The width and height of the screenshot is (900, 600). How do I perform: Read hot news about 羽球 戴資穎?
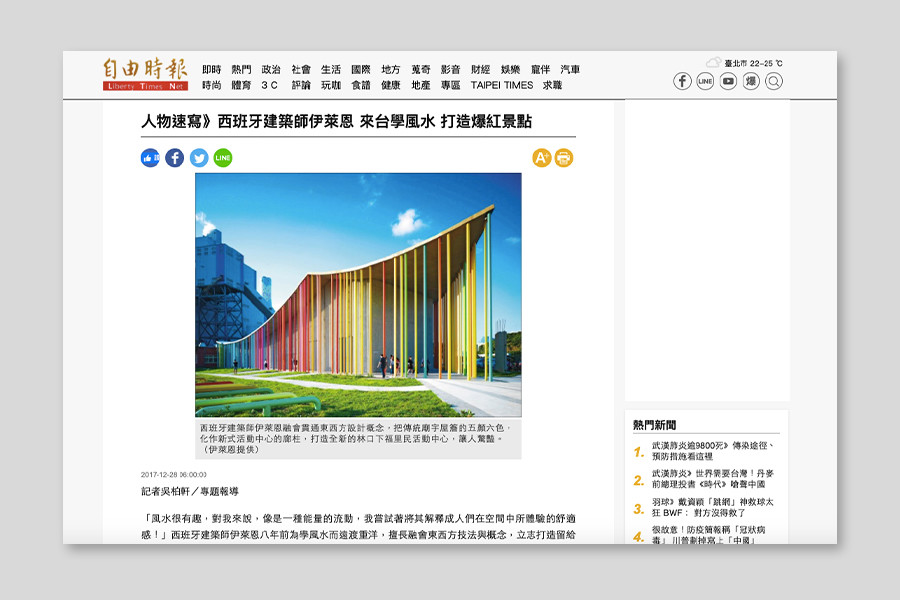click(712, 508)
